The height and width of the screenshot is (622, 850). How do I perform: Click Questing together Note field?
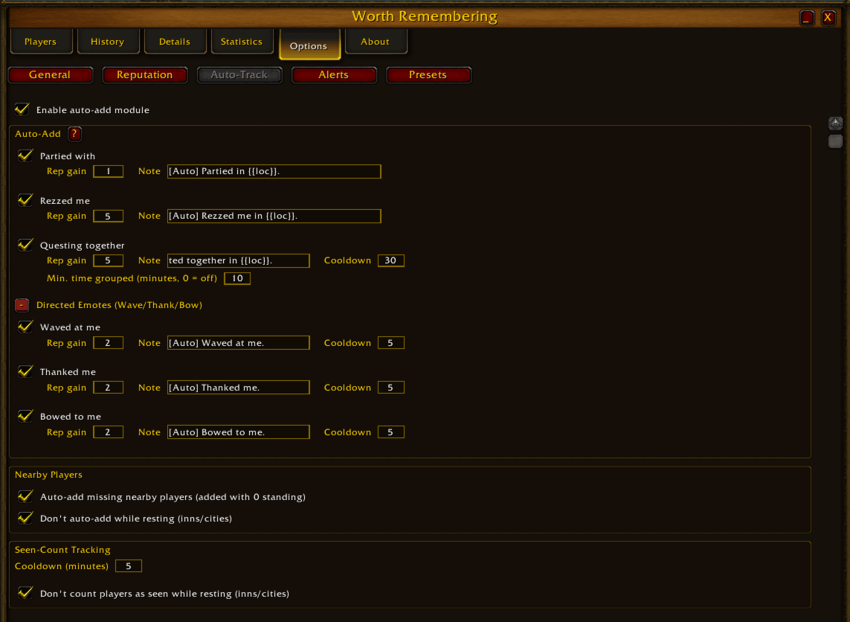coord(239,261)
